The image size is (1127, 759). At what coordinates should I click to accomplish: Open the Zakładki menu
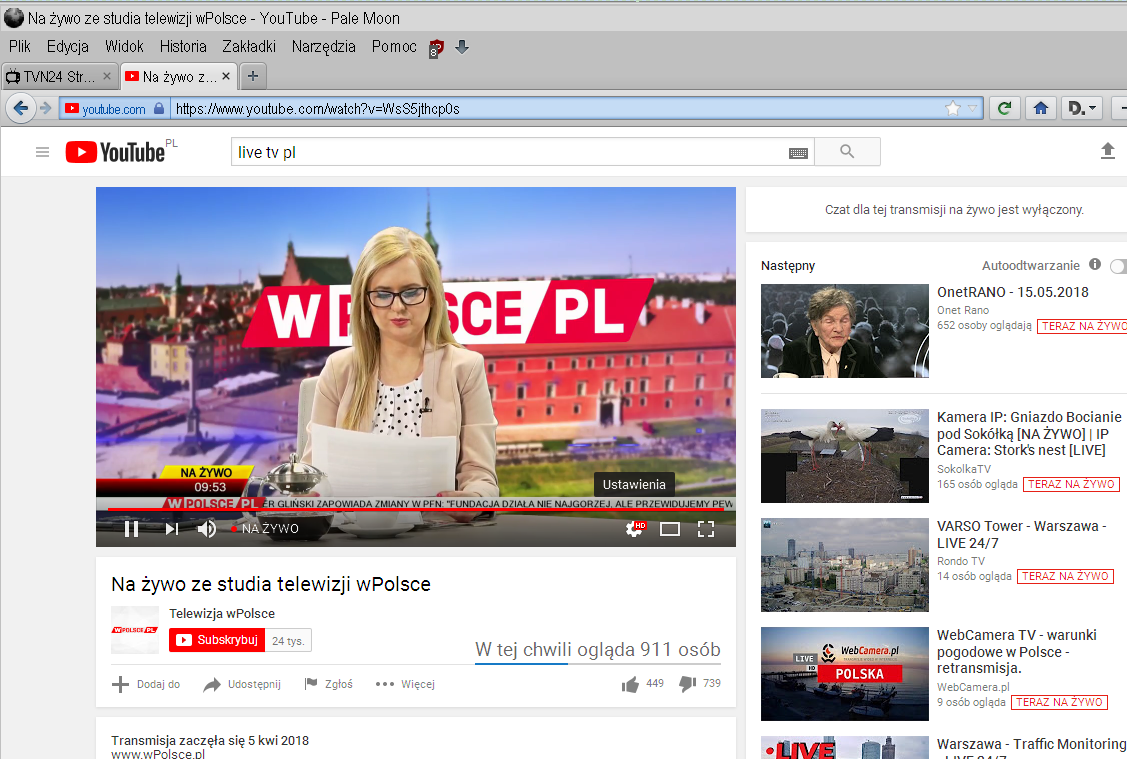(249, 47)
